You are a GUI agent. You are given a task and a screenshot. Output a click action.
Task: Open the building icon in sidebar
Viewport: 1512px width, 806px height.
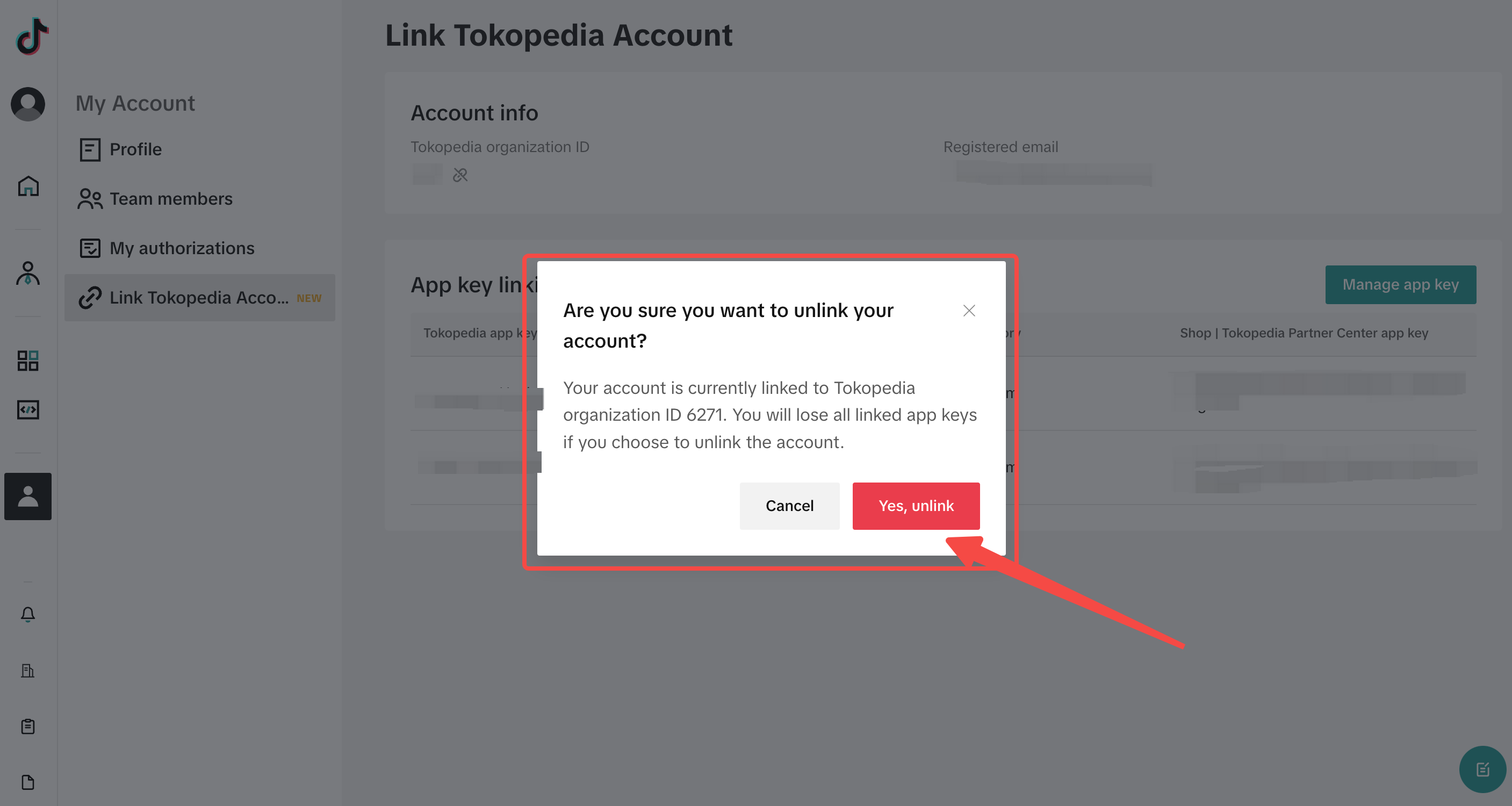pyautogui.click(x=27, y=671)
